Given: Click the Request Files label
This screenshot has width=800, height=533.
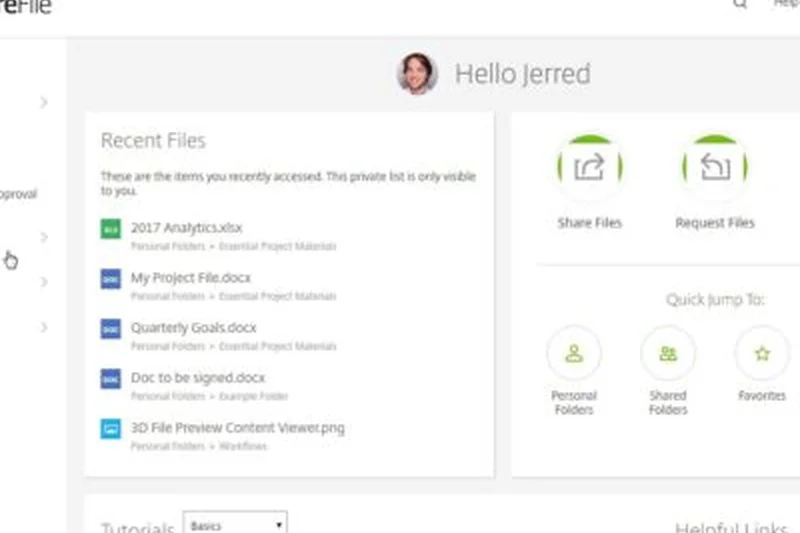Looking at the screenshot, I should [715, 223].
